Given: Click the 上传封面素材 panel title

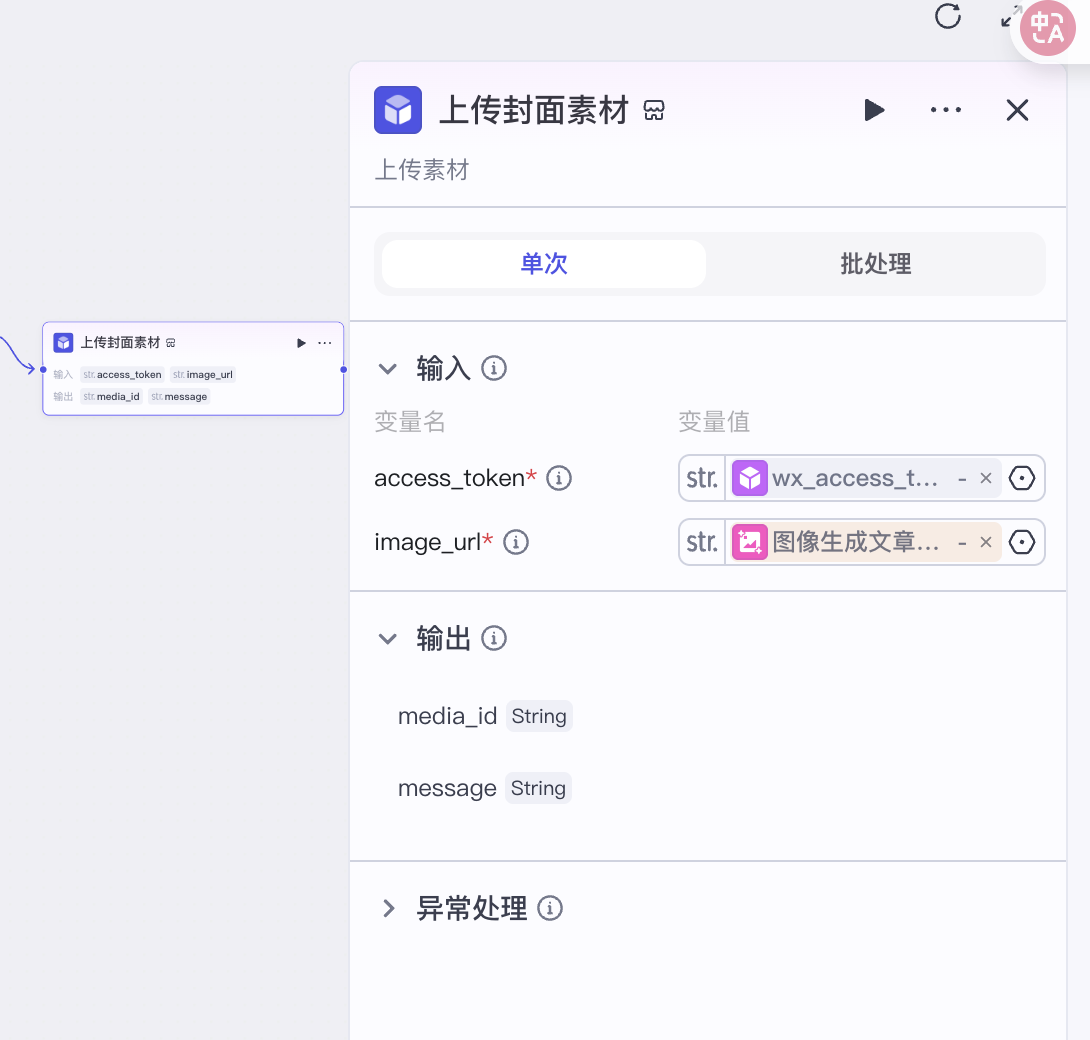Looking at the screenshot, I should 534,110.
